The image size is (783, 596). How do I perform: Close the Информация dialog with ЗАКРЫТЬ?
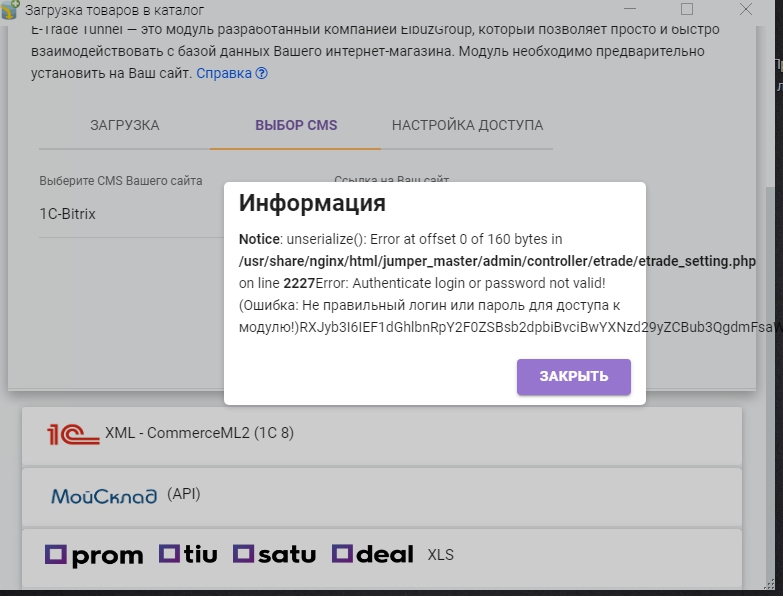(574, 377)
